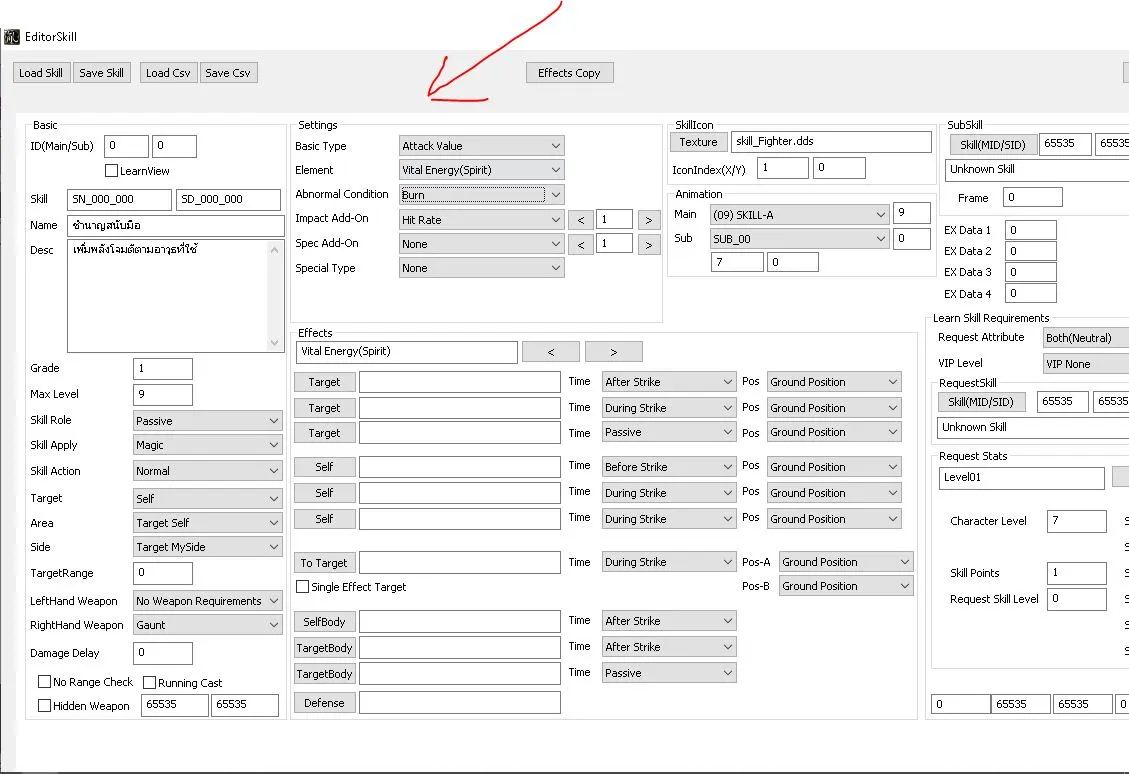Click the Max Level input field
The height and width of the screenshot is (774, 1129).
[163, 395]
